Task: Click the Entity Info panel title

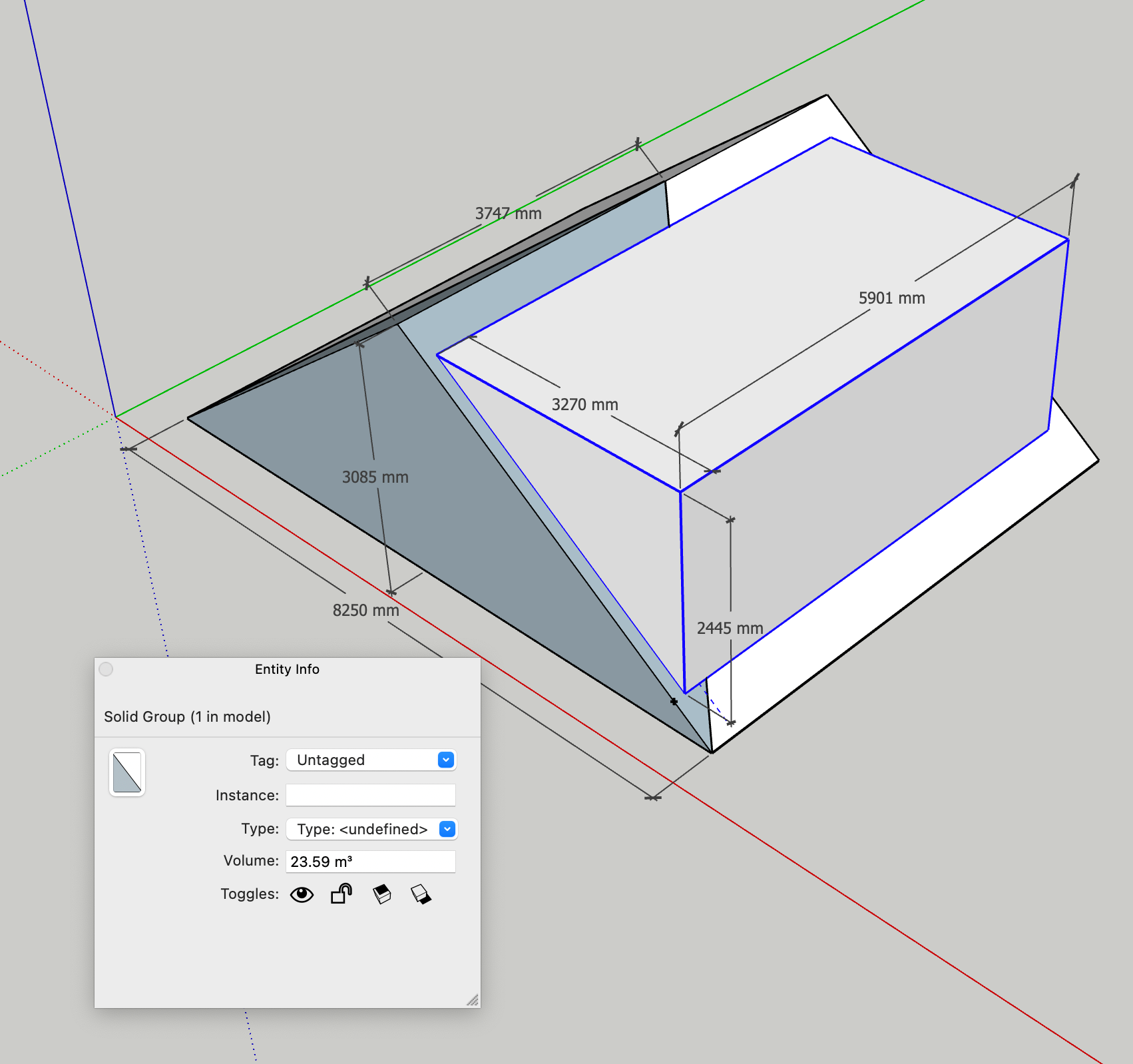Action: coord(287,669)
